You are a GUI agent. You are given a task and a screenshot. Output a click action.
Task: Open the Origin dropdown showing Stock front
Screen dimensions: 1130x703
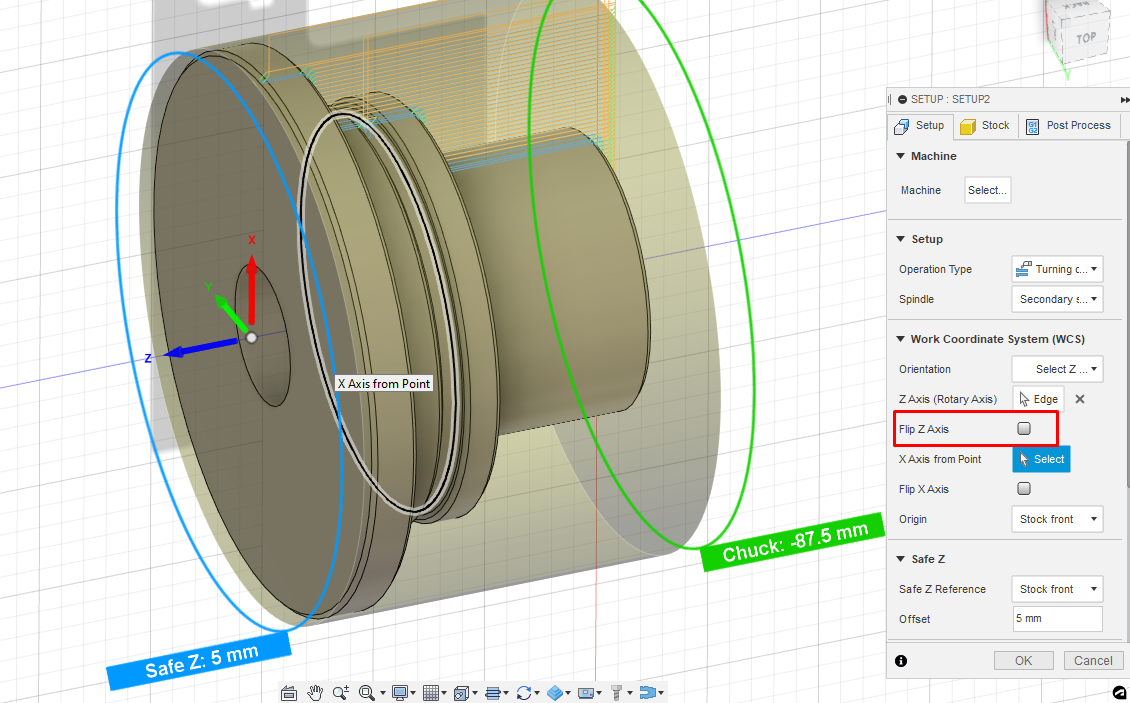point(1057,519)
